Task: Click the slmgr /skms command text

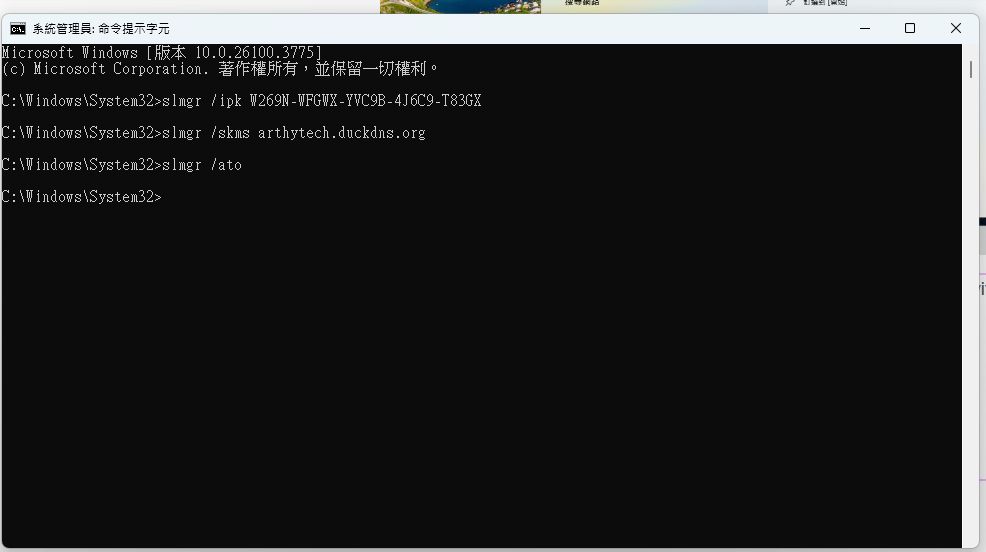Action: tap(206, 133)
